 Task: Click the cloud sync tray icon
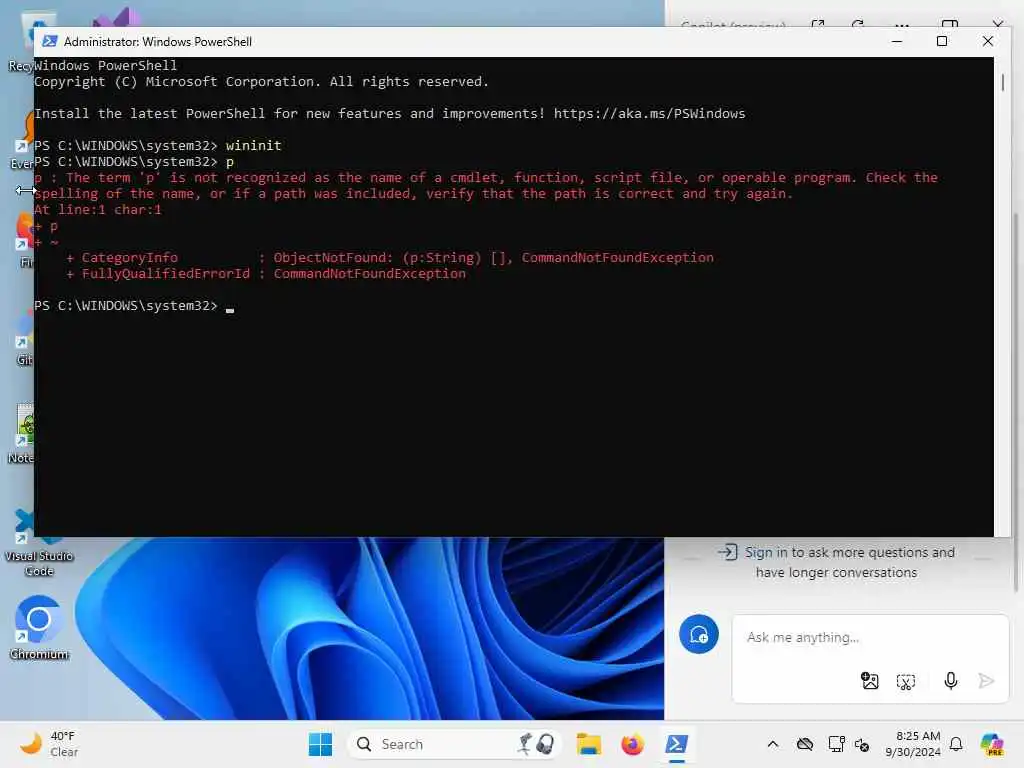point(805,744)
